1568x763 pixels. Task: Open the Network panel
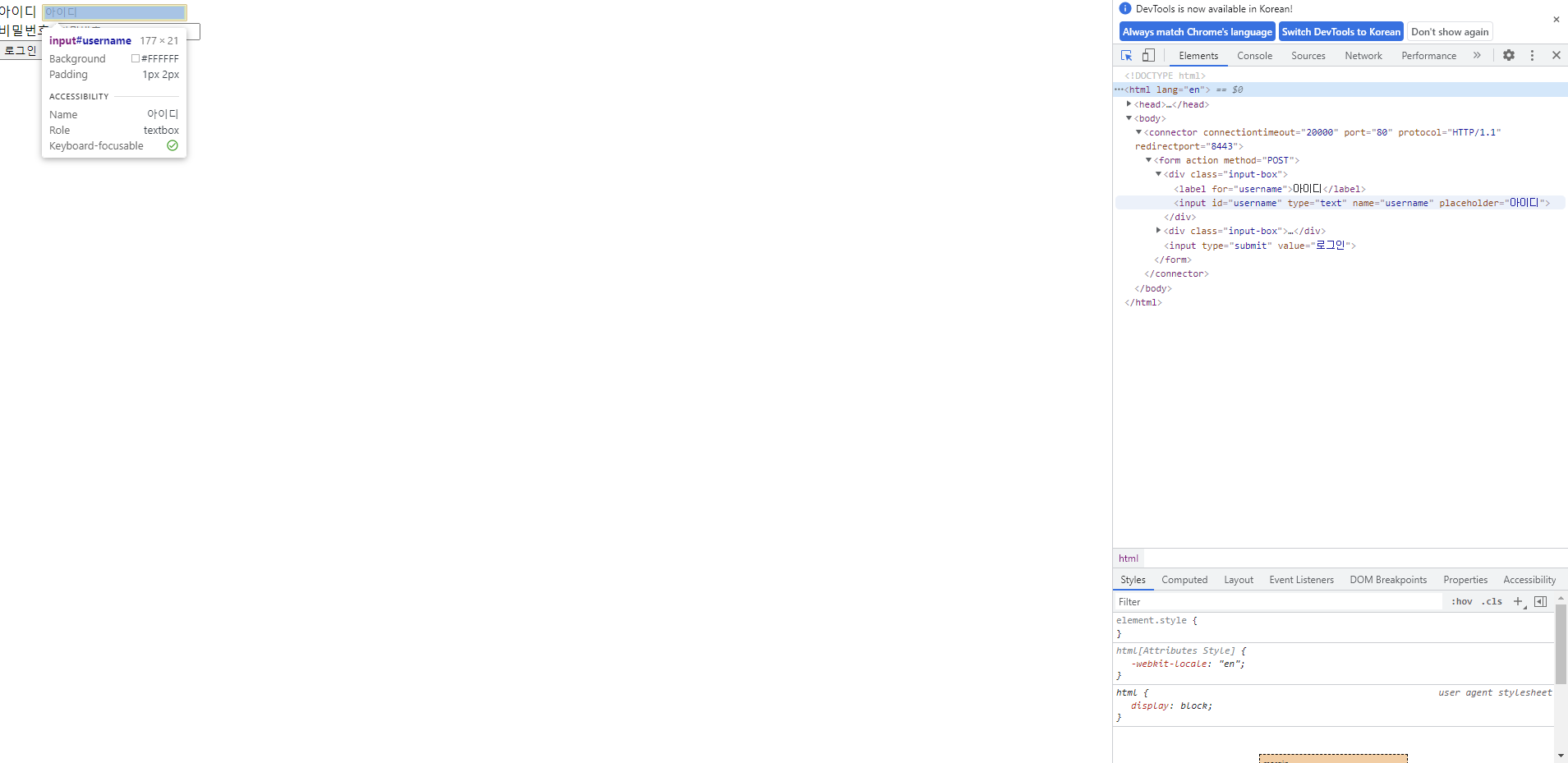[1363, 55]
